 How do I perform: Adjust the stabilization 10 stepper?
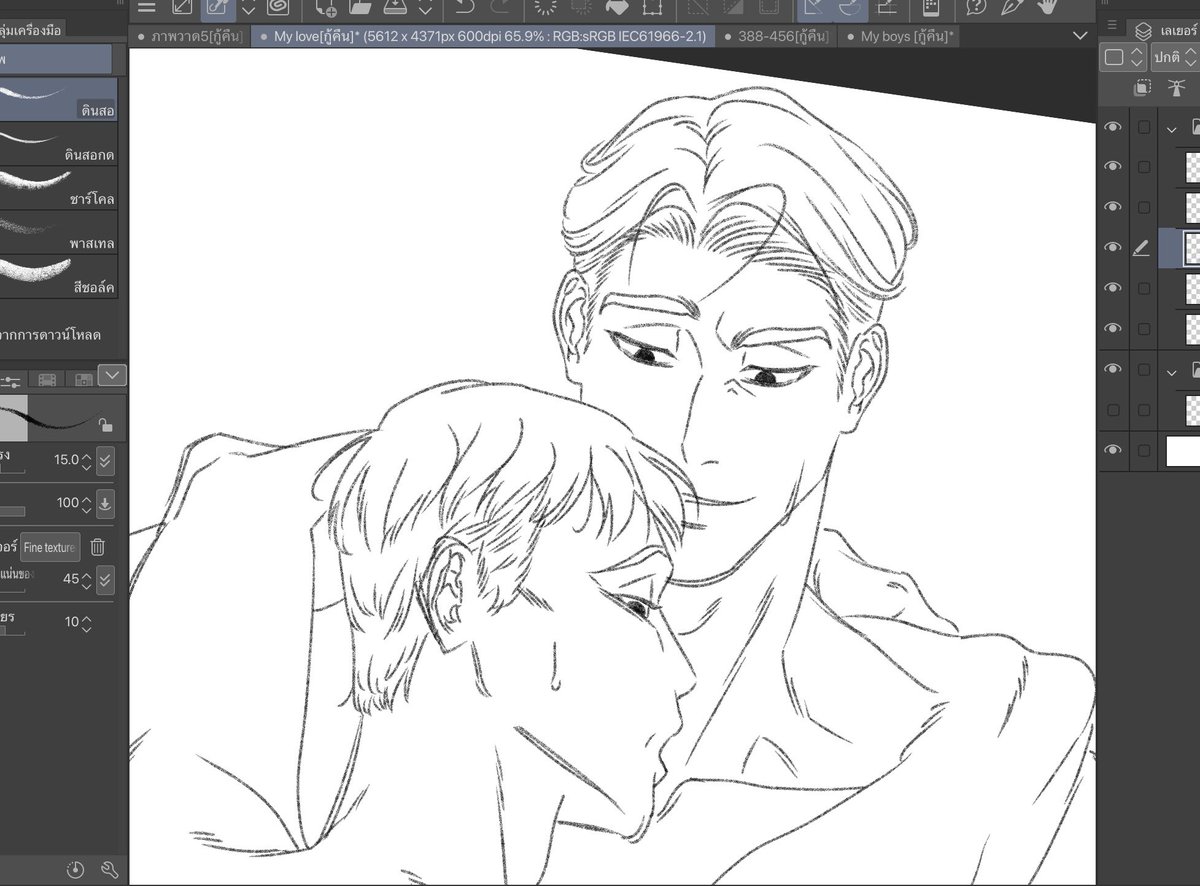86,622
